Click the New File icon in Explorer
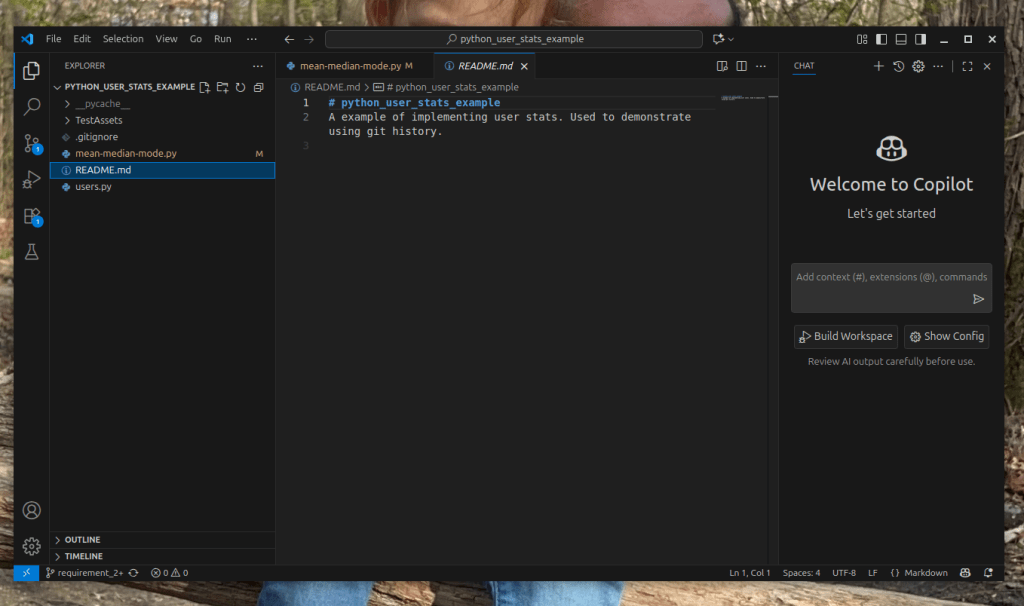This screenshot has height=606, width=1024. (205, 87)
